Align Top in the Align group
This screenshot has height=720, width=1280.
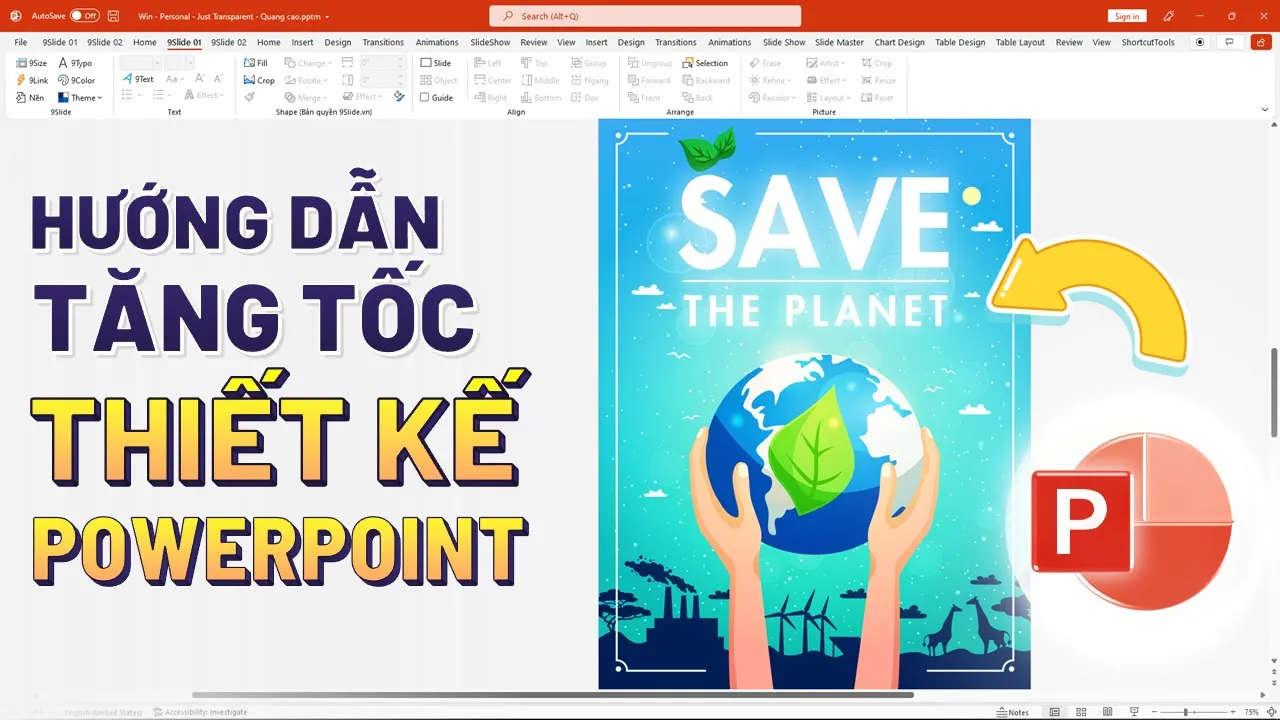coord(535,63)
